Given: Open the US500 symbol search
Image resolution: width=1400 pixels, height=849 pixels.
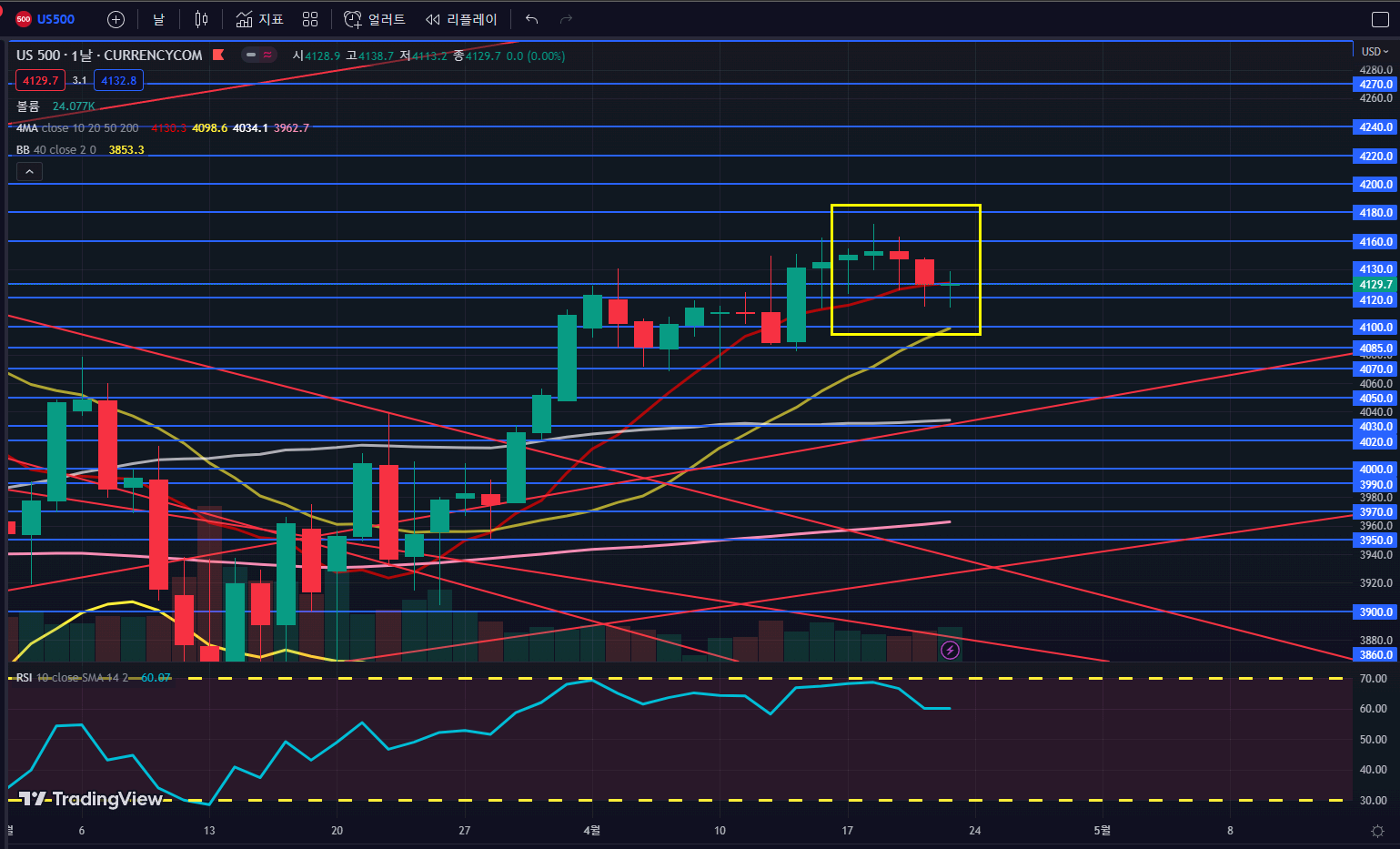Looking at the screenshot, I should coord(45,19).
